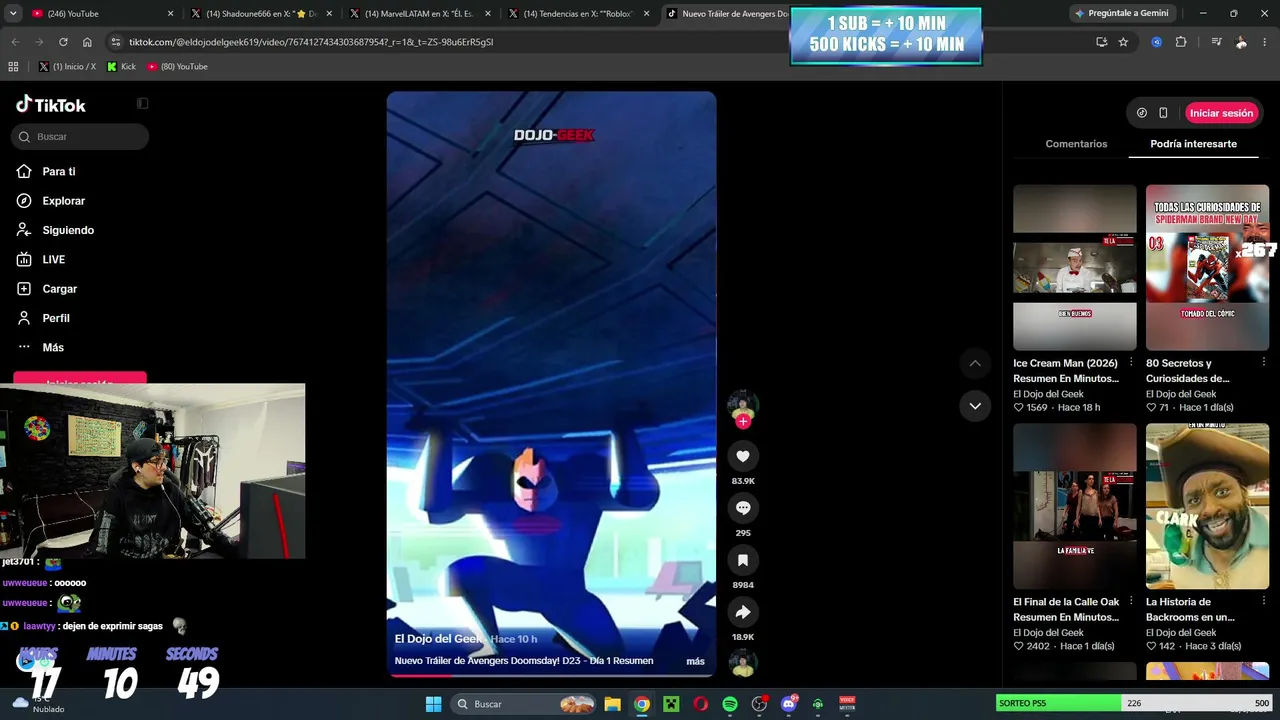
Task: Bookmark this page with the star icon
Action: pyautogui.click(x=1123, y=42)
